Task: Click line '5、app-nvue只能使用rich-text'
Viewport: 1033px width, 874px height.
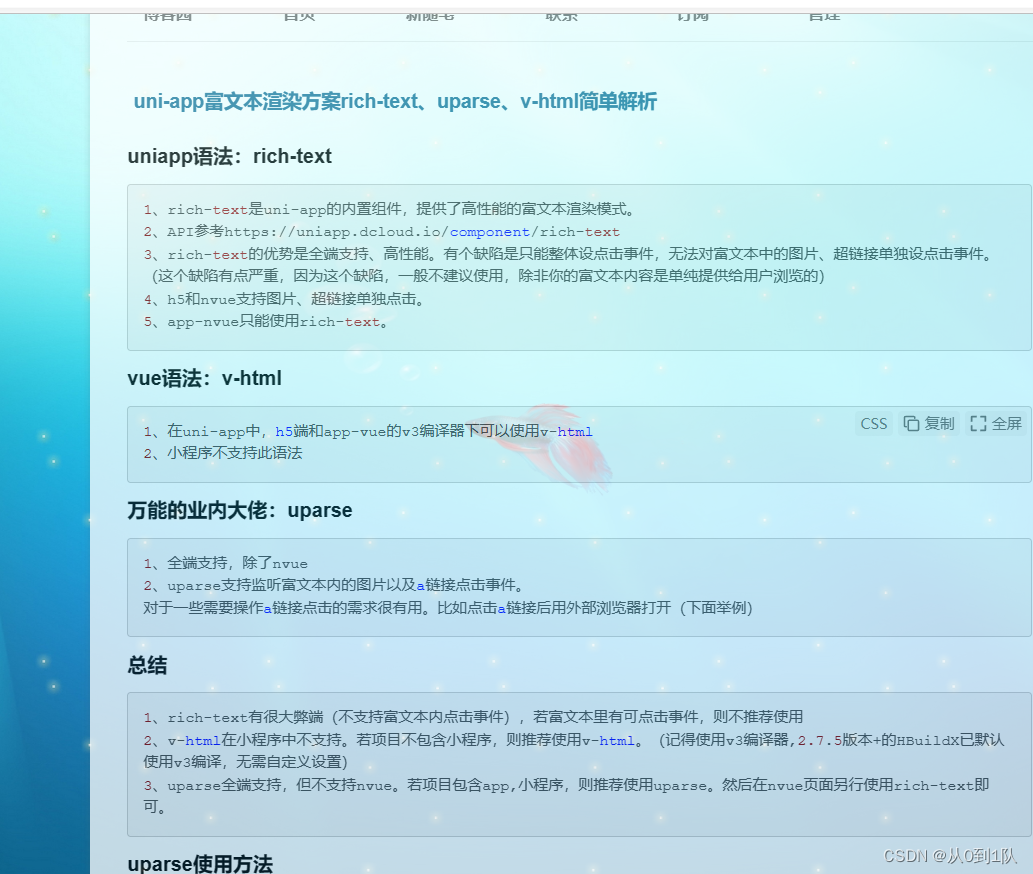Action: pyautogui.click(x=266, y=321)
